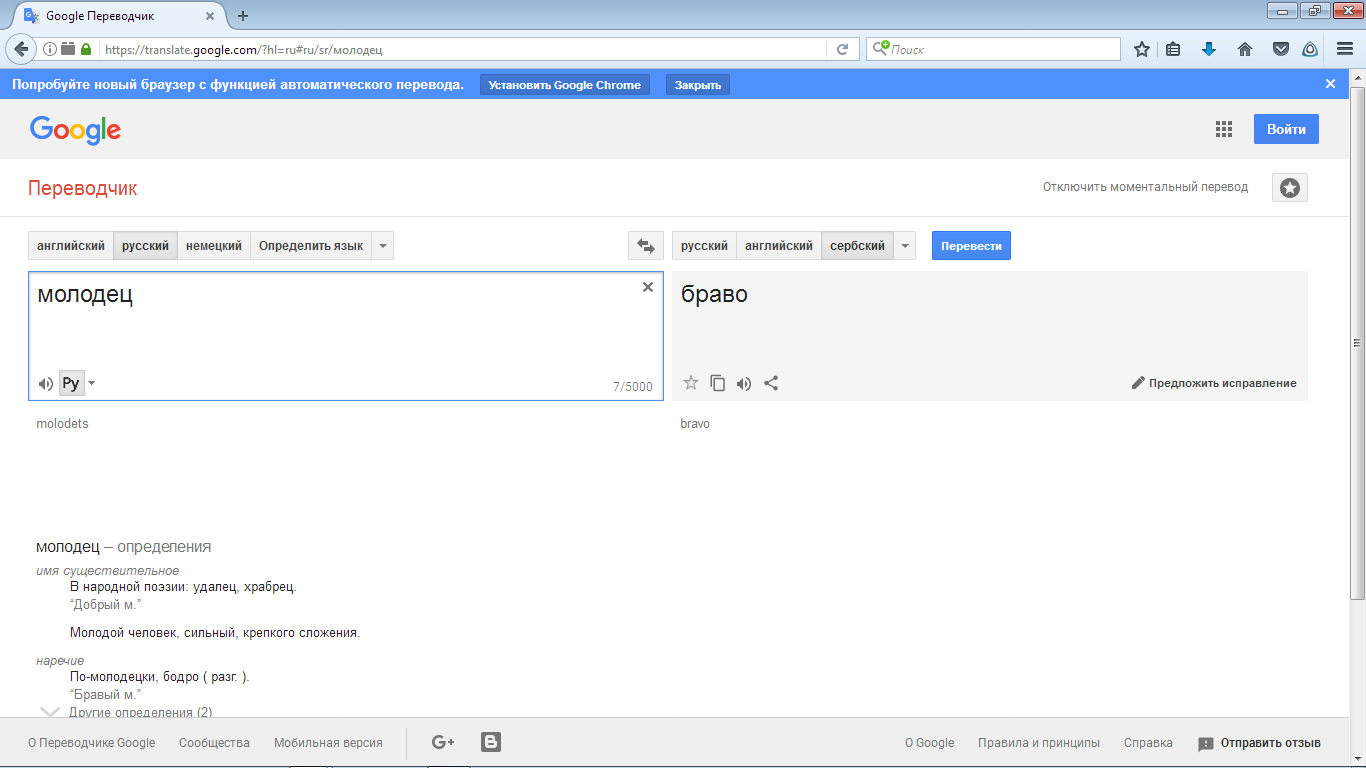
Task: Click the transliteration bravo
Action: (695, 424)
